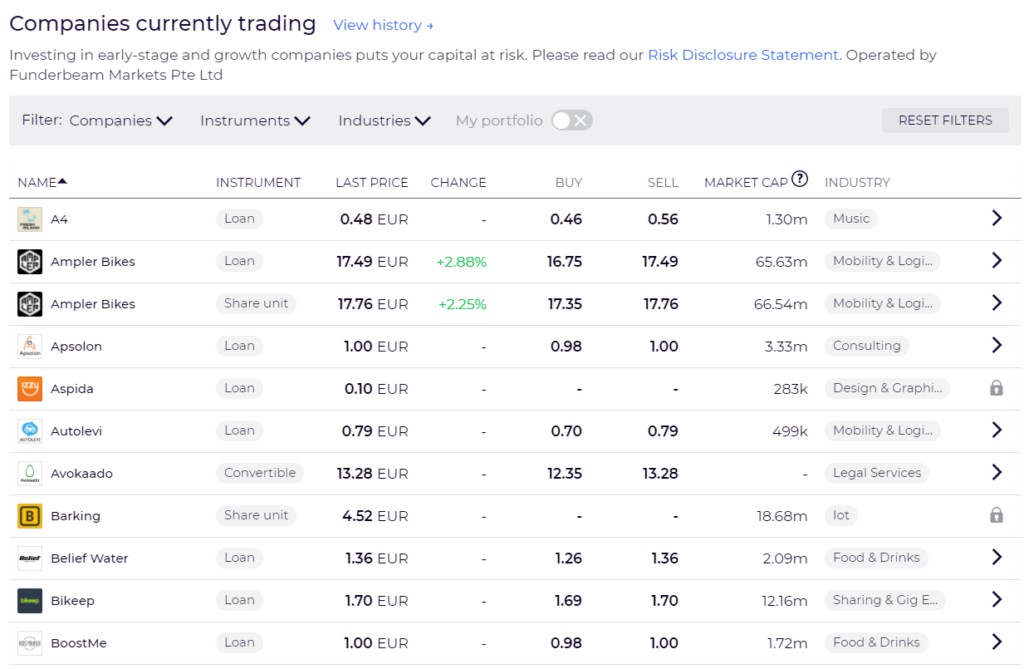1024x669 pixels.
Task: Click the 18.68m market cap value
Action: point(782,516)
